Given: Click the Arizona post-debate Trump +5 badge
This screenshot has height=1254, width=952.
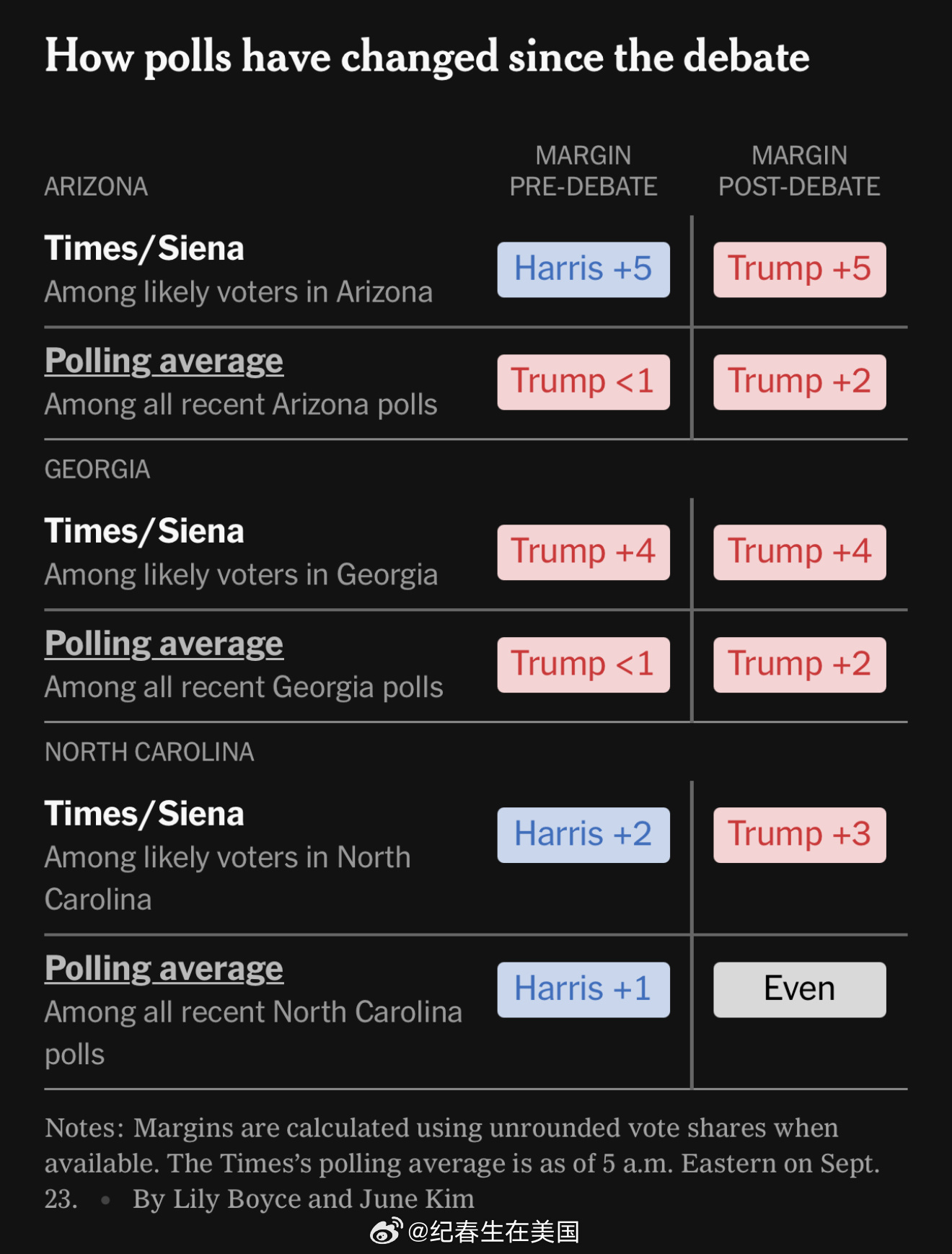Looking at the screenshot, I should (x=800, y=269).
